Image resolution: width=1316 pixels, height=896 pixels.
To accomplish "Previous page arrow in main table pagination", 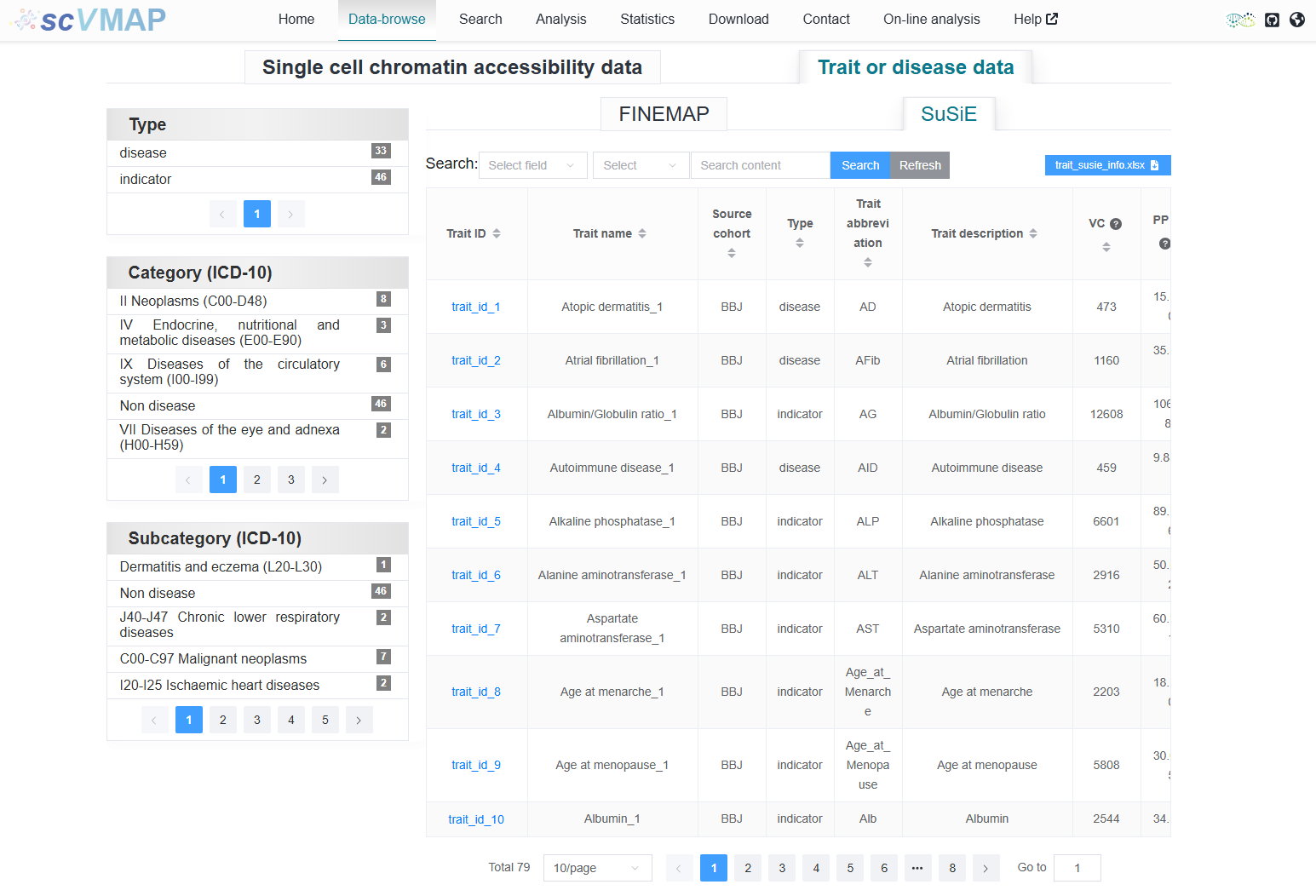I will pos(680,868).
